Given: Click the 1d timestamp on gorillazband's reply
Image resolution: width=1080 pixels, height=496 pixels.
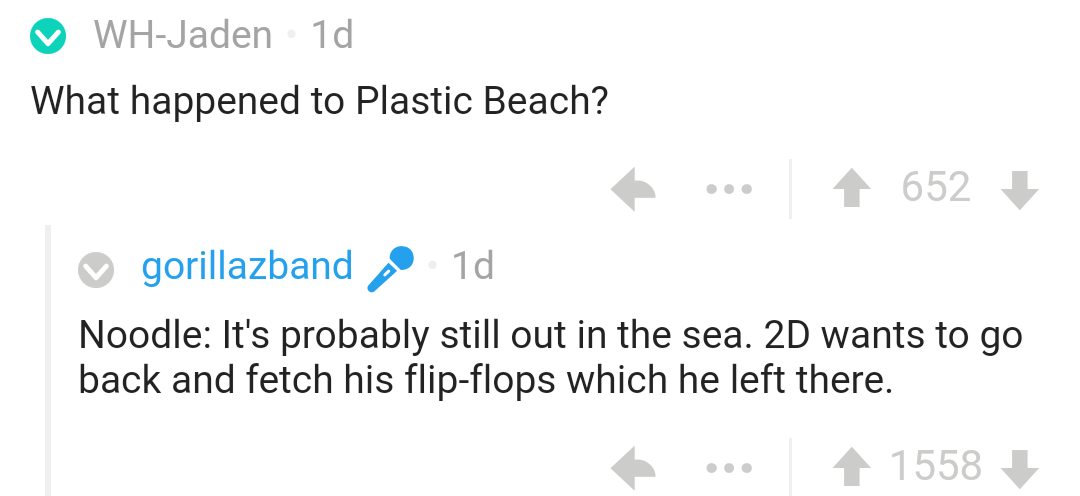Looking at the screenshot, I should [472, 266].
